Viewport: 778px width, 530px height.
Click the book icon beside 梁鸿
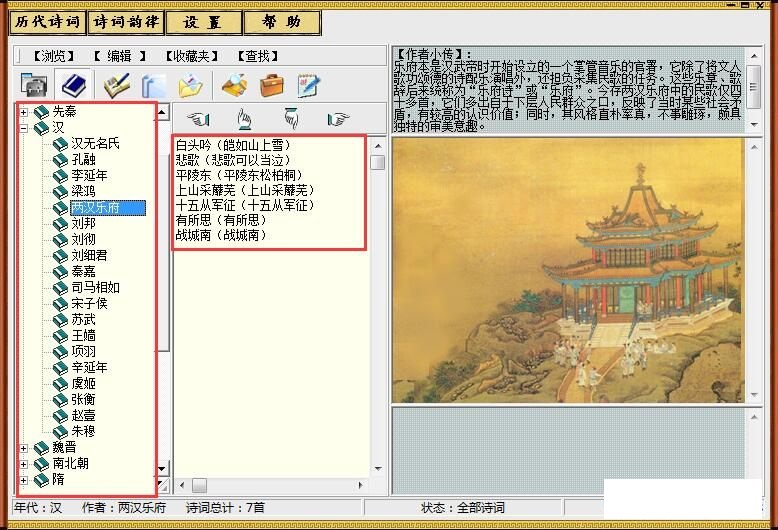(x=61, y=192)
